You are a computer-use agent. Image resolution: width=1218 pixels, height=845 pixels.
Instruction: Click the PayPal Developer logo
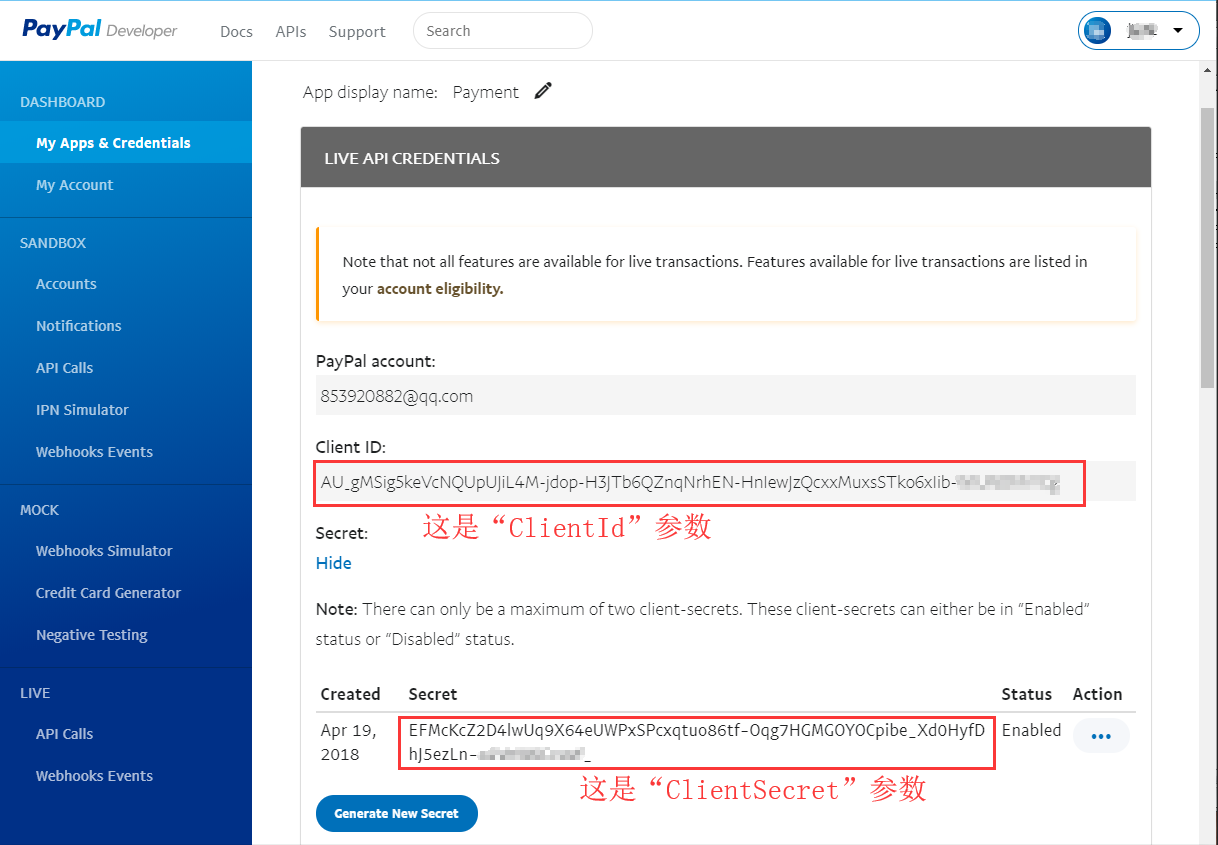(100, 30)
